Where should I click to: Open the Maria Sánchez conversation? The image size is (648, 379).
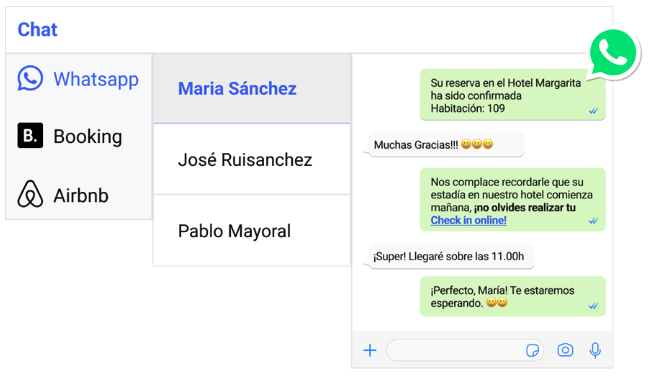[x=252, y=88]
